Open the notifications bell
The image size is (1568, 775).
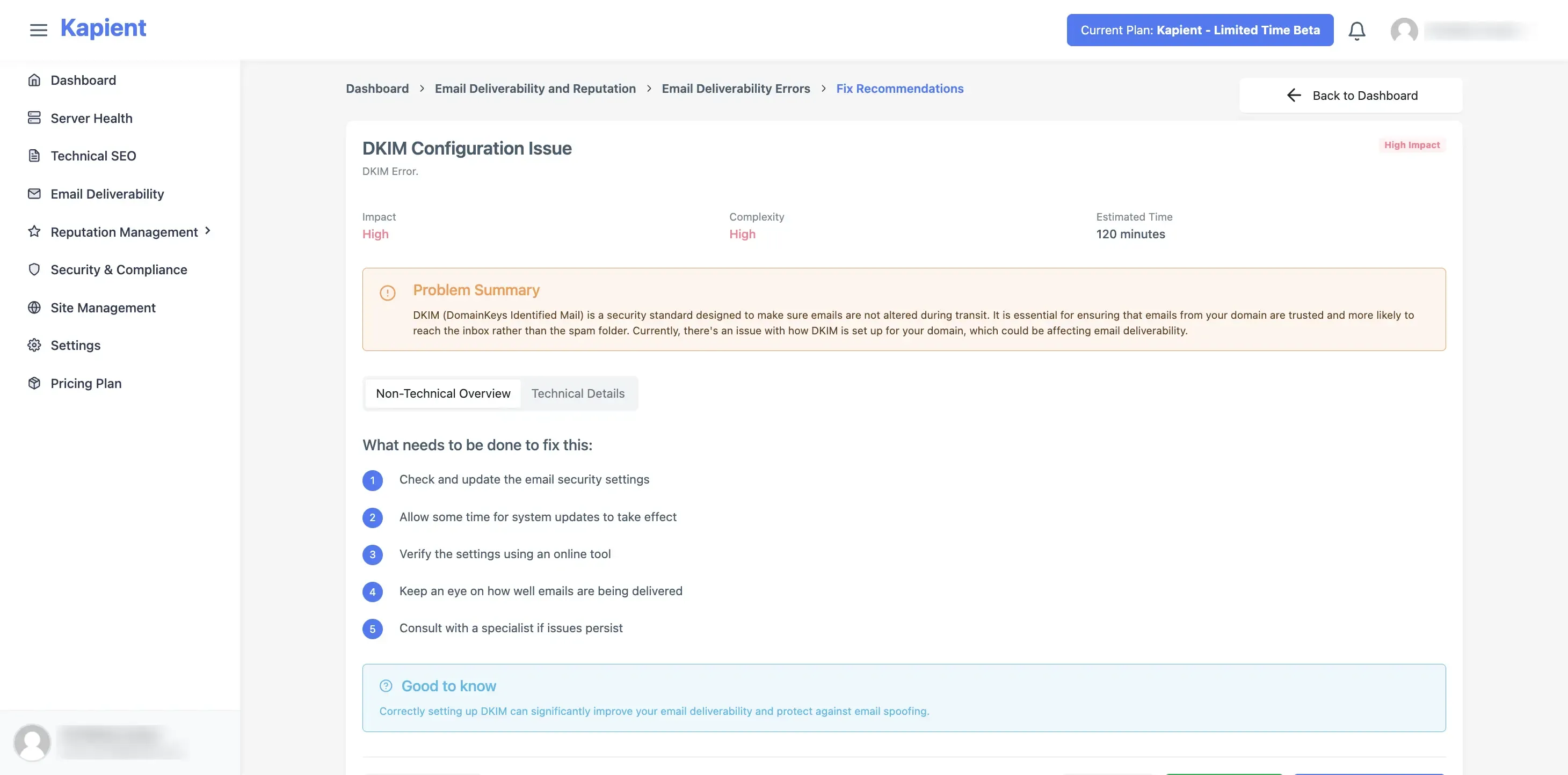(1357, 31)
